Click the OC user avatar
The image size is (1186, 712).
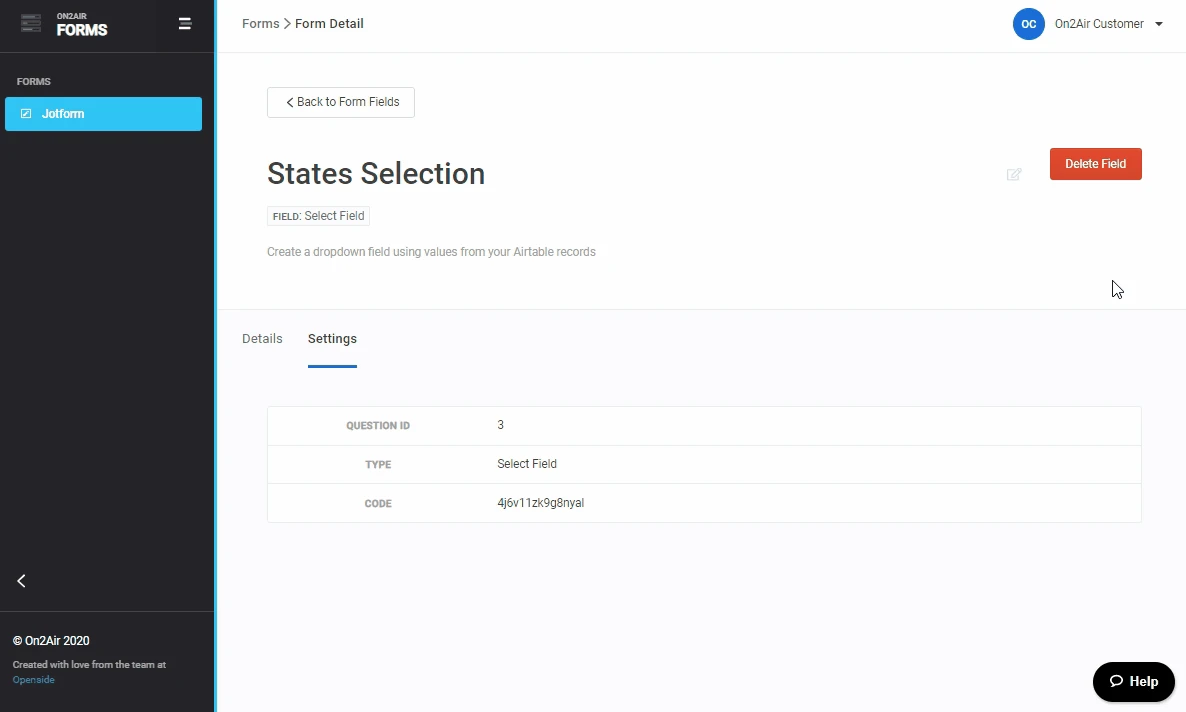(x=1028, y=24)
